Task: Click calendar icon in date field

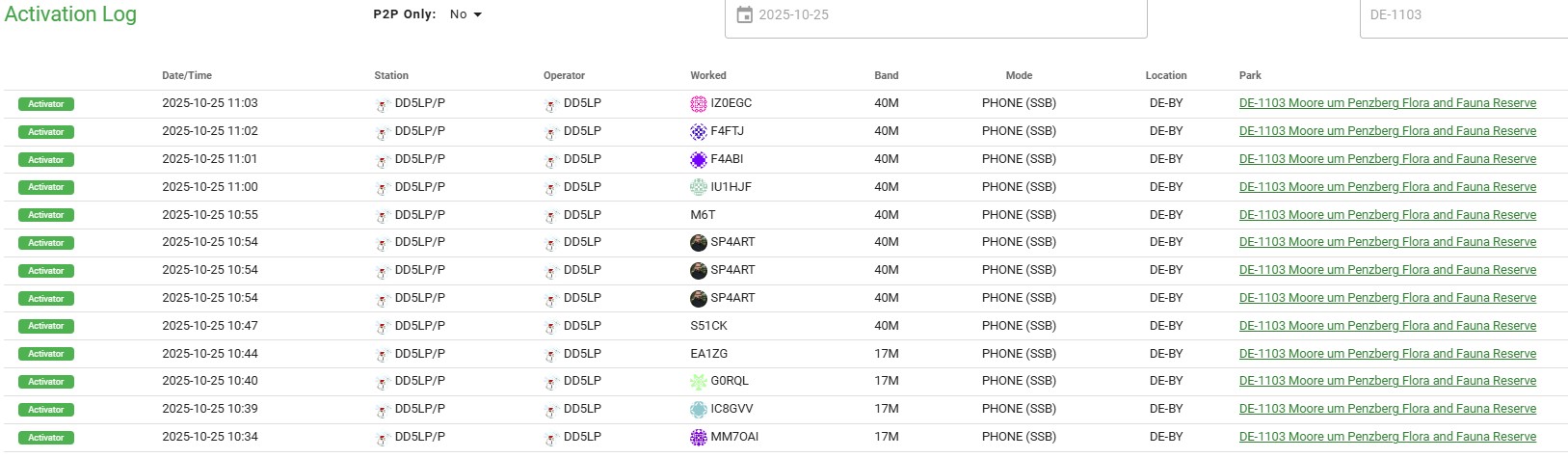Action: [744, 14]
